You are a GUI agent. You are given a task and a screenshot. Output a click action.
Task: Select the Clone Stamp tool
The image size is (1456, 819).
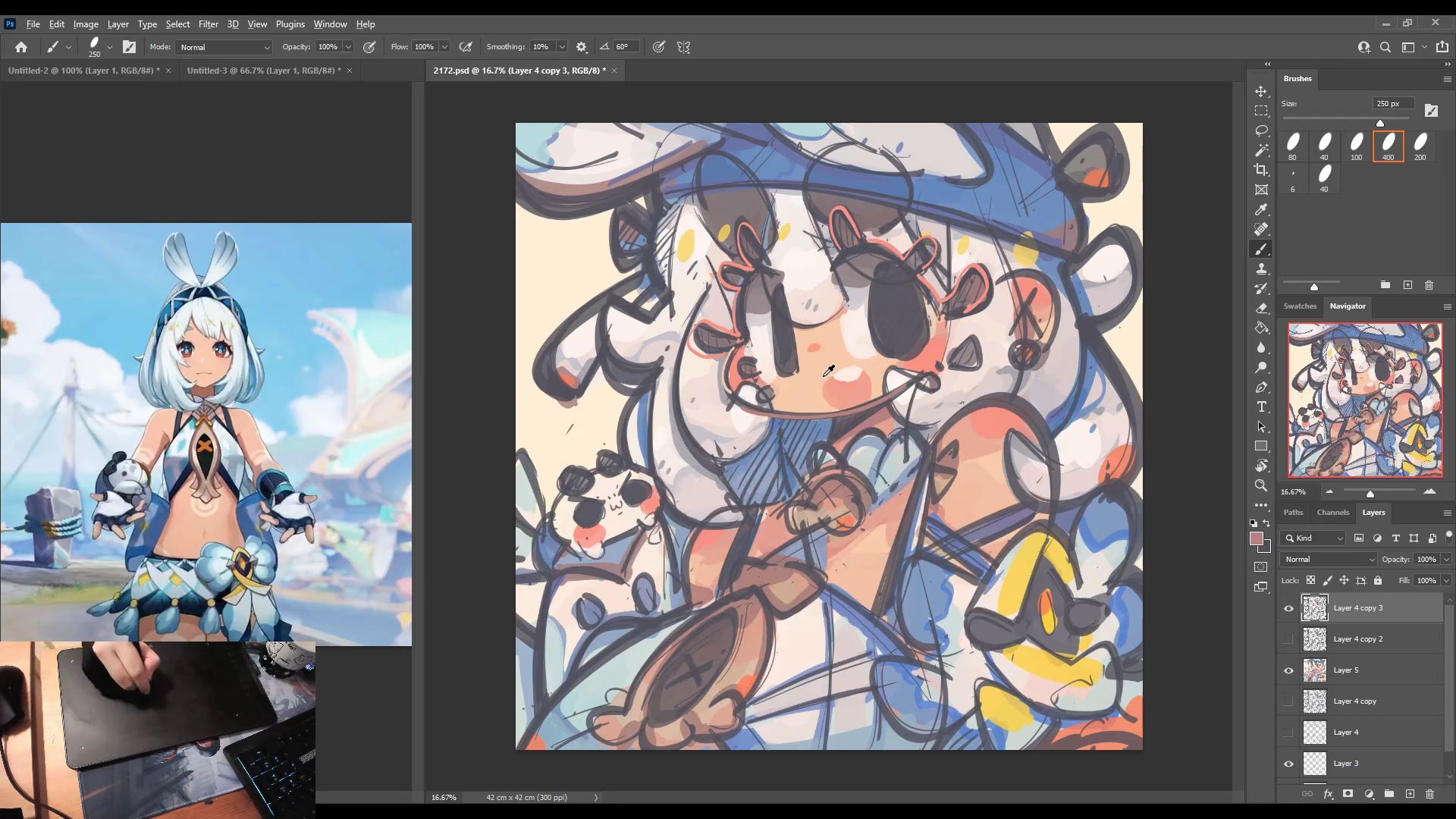coord(1261,268)
